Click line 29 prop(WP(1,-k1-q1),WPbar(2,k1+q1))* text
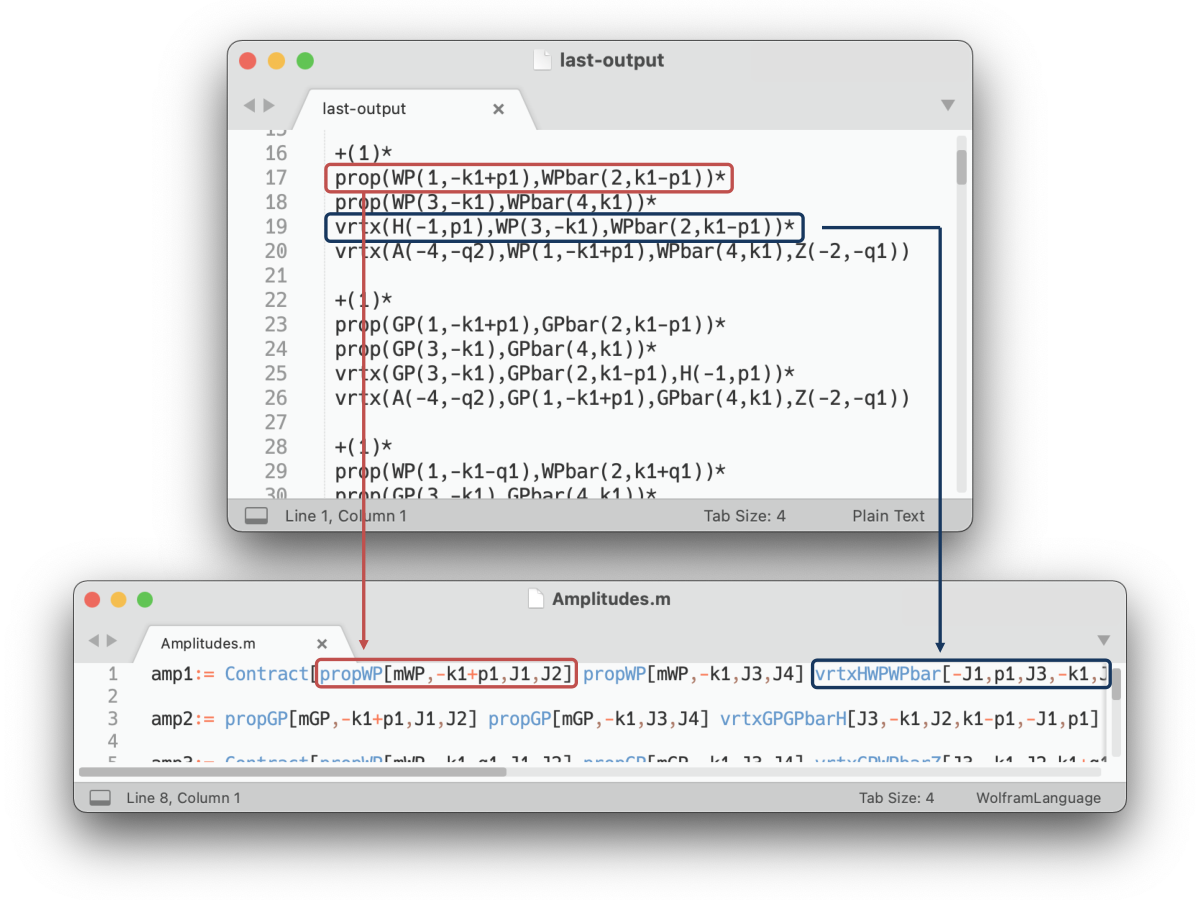This screenshot has height=900, width=1200. [530, 471]
